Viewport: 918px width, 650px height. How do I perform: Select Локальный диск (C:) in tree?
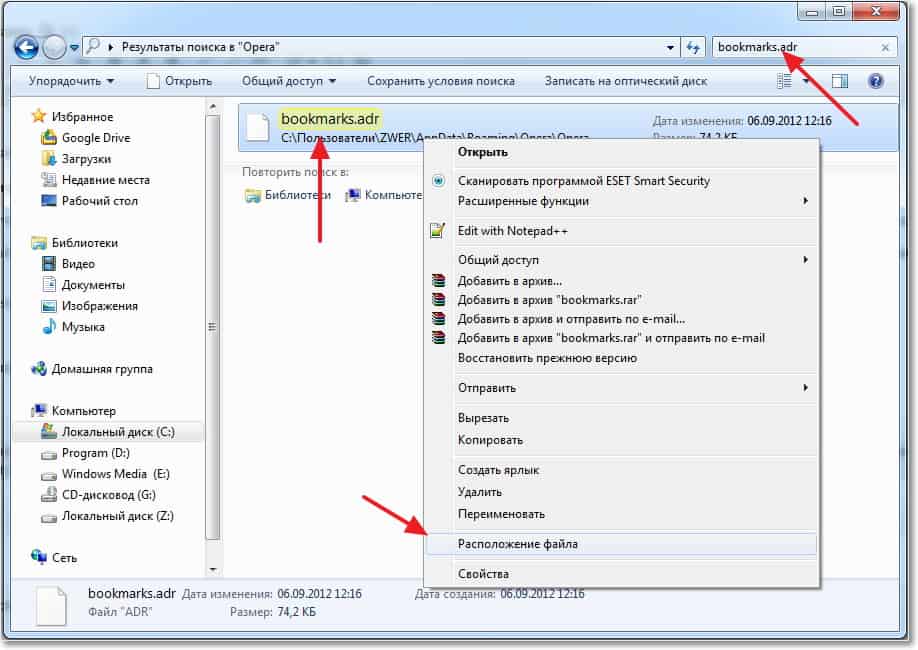pyautogui.click(x=117, y=432)
